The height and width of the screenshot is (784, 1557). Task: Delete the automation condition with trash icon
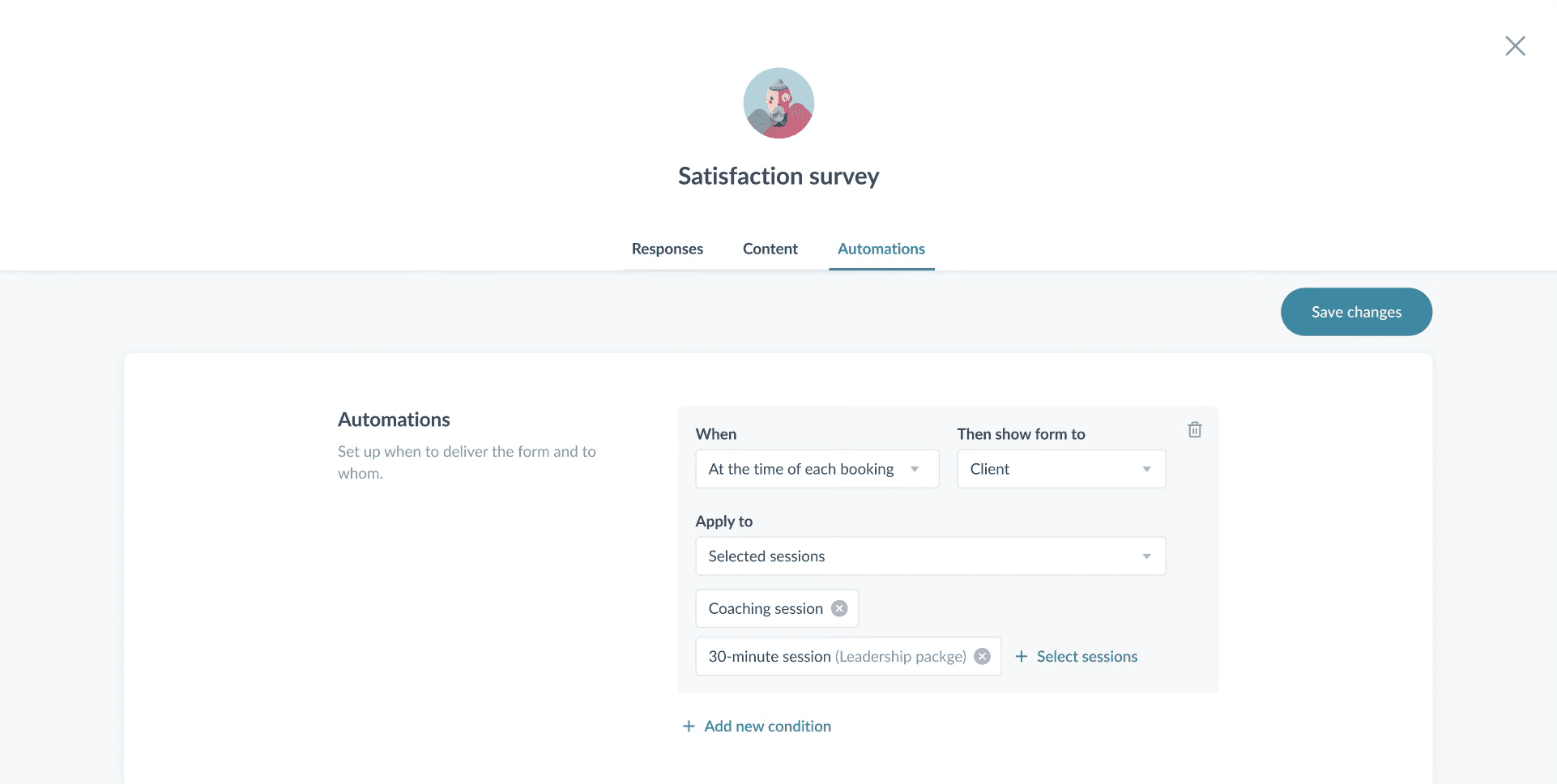point(1194,430)
